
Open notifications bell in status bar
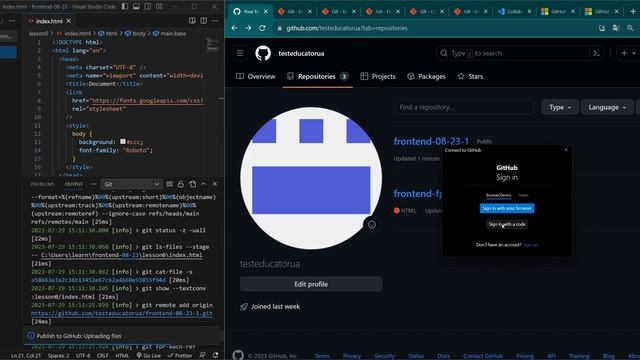pos(216,356)
